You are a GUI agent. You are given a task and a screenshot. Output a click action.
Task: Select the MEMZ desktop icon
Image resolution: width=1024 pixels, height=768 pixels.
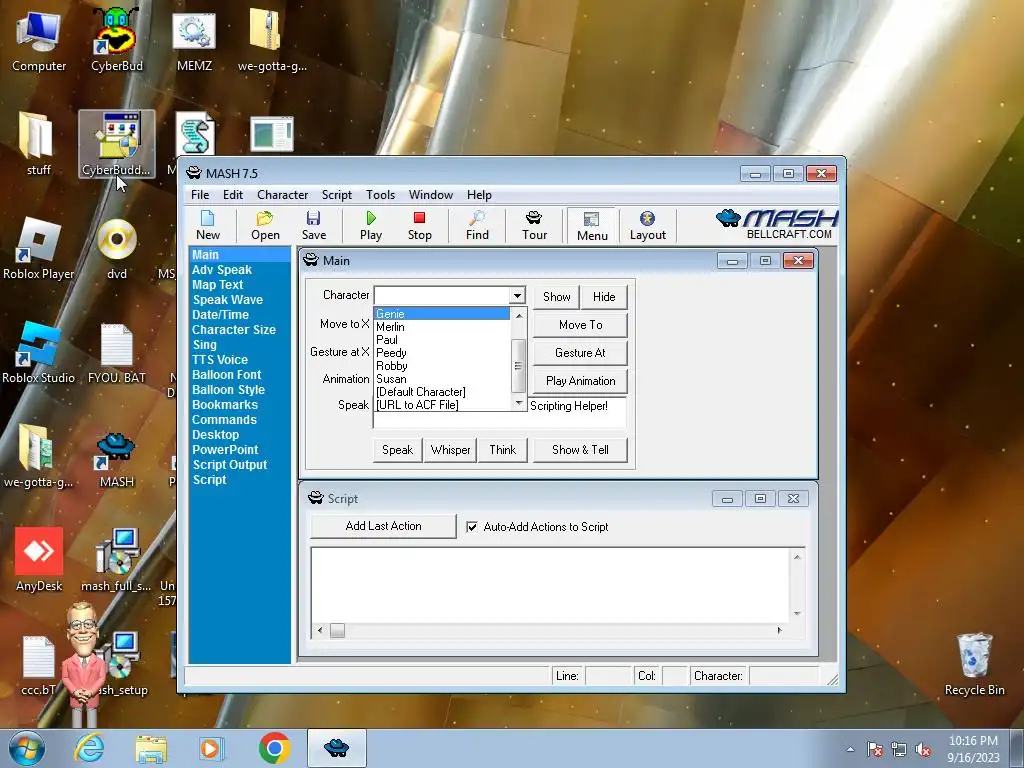[194, 40]
